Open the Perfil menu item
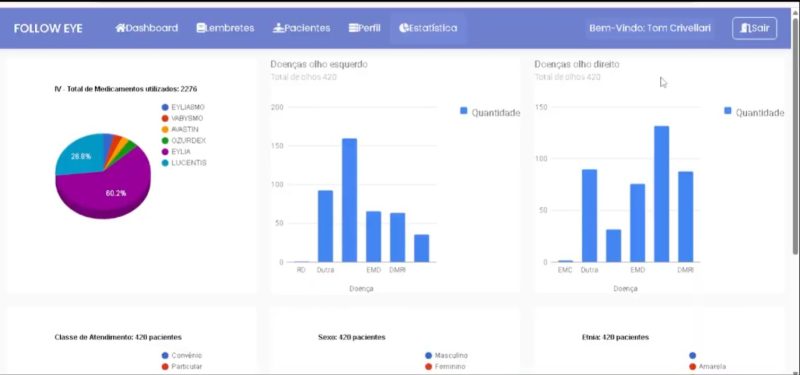The image size is (800, 375). pos(365,28)
